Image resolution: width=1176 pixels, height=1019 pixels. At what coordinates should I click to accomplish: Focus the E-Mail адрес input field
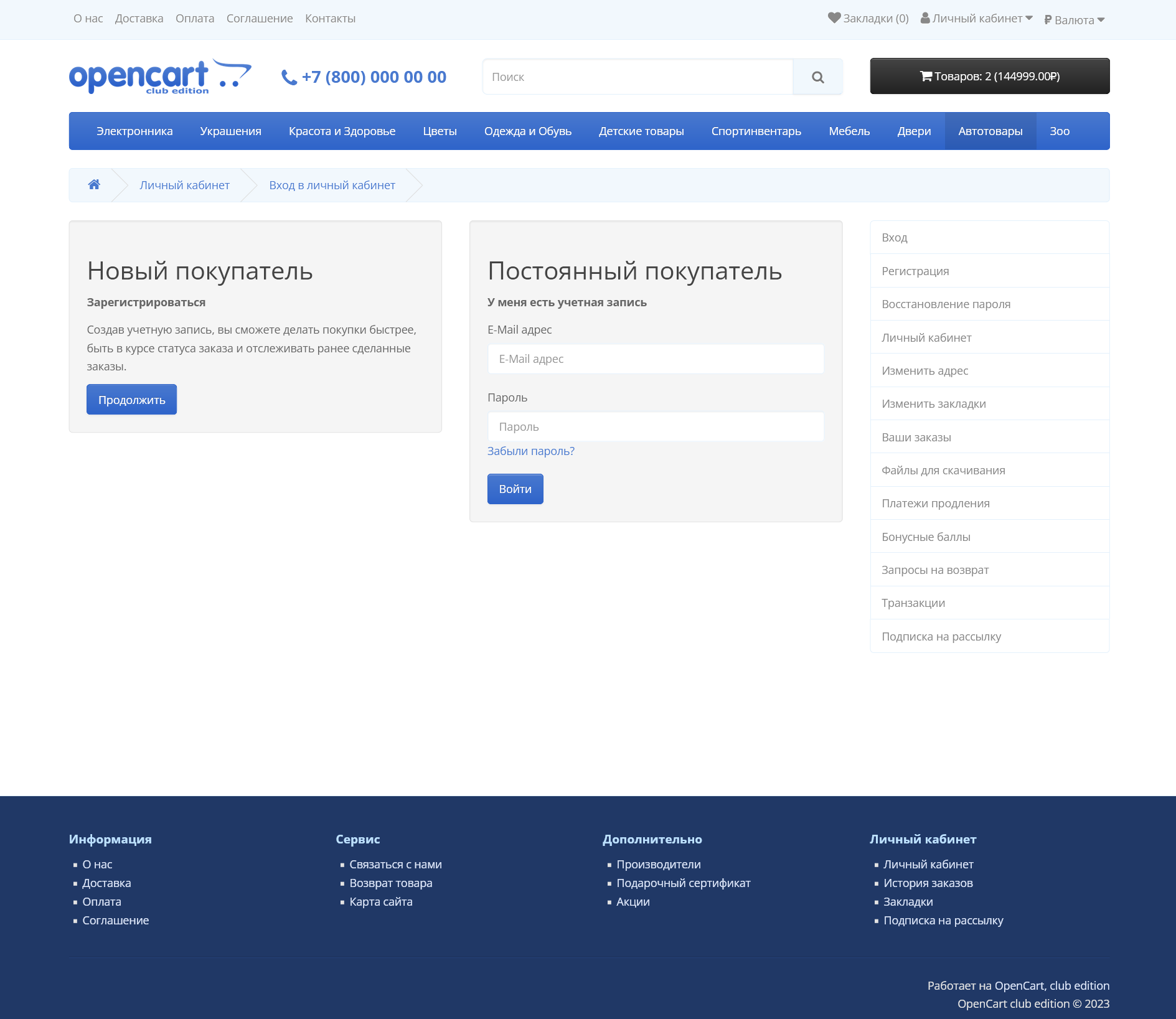[656, 359]
